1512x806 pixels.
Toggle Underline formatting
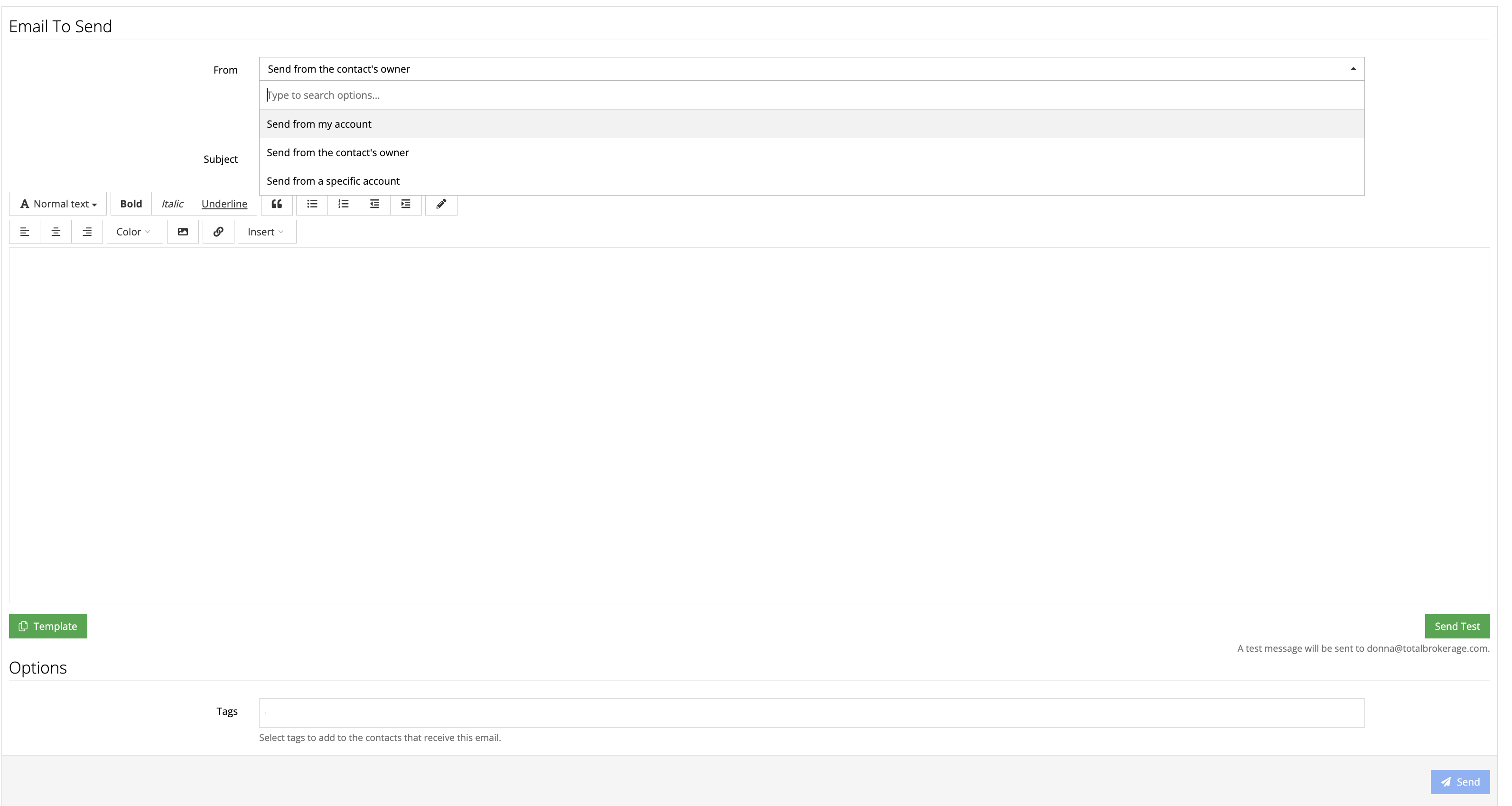point(224,204)
